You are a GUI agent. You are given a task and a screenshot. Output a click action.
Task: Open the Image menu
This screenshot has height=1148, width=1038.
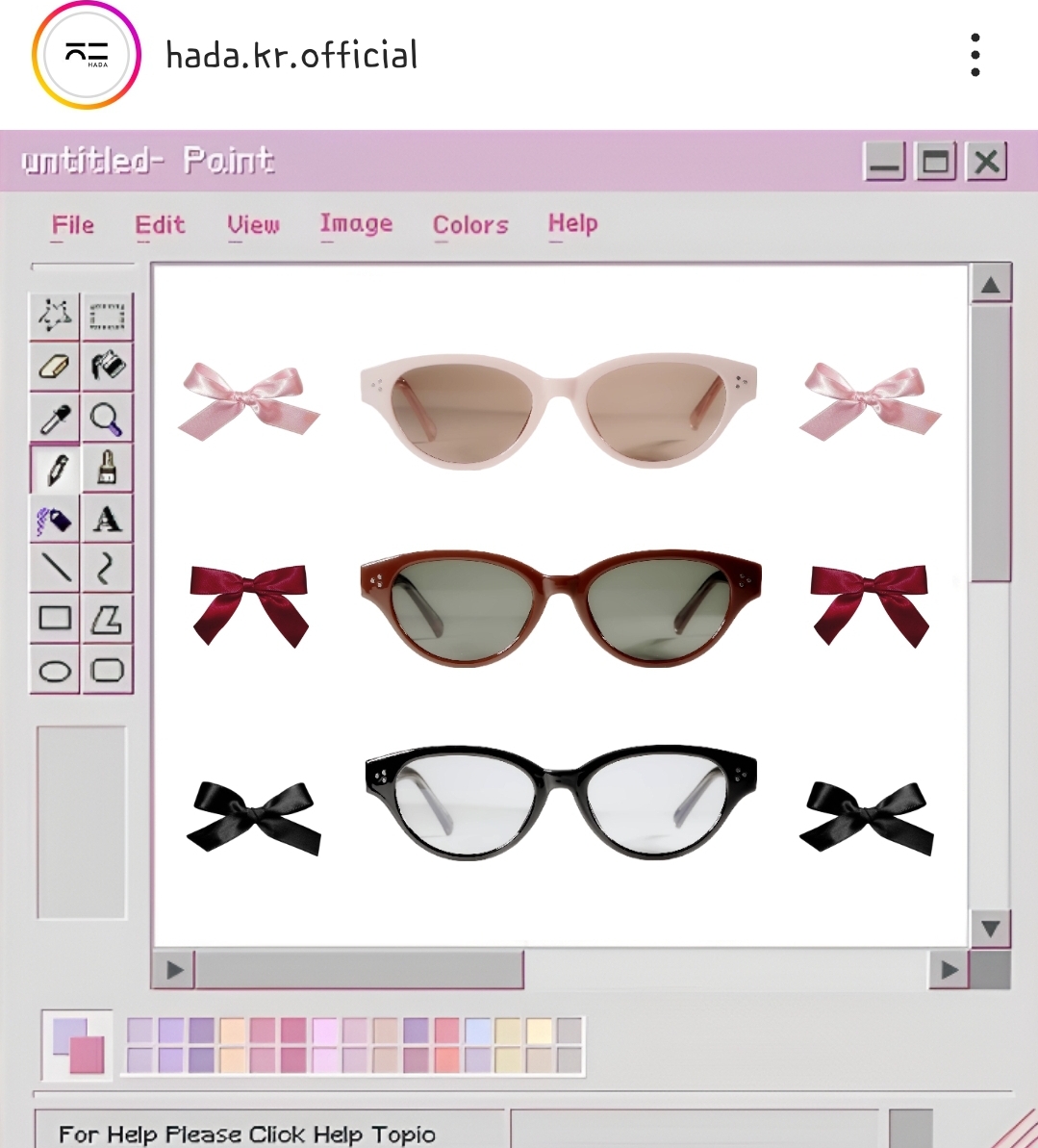click(x=356, y=224)
